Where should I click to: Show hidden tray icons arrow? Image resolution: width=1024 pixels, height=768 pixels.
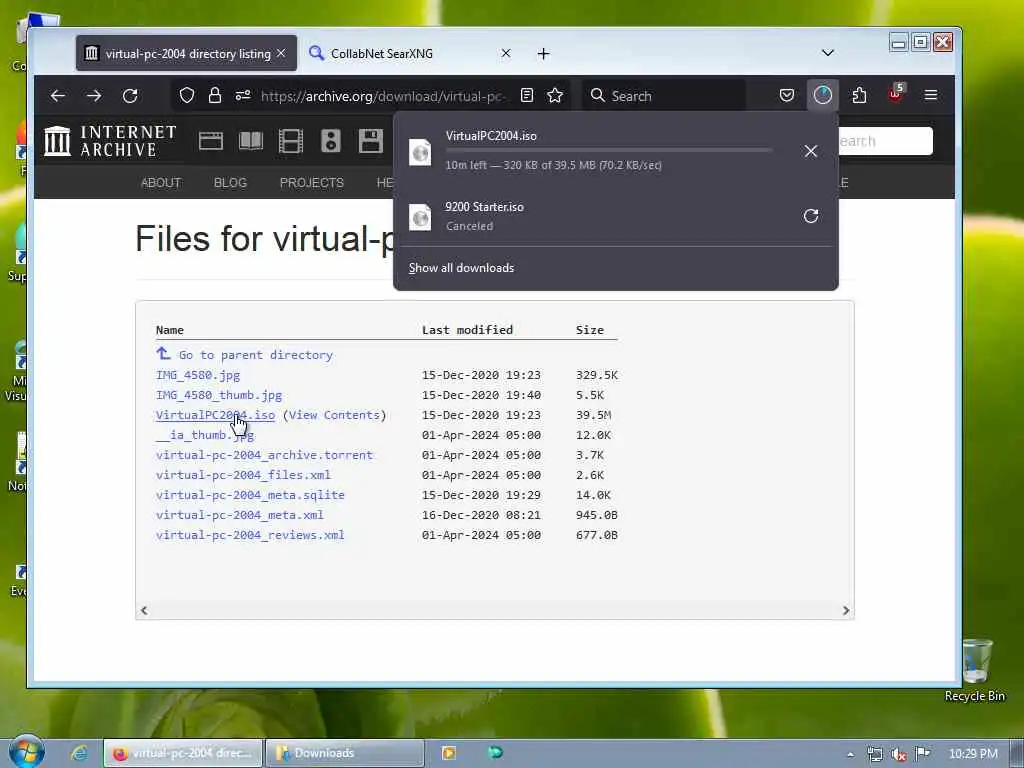[850, 754]
